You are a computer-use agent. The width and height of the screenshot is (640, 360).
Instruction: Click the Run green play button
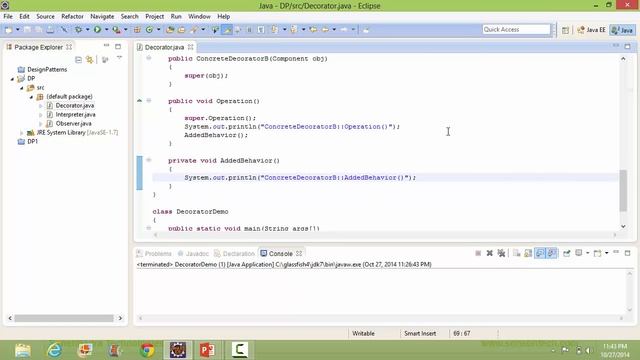[97, 29]
